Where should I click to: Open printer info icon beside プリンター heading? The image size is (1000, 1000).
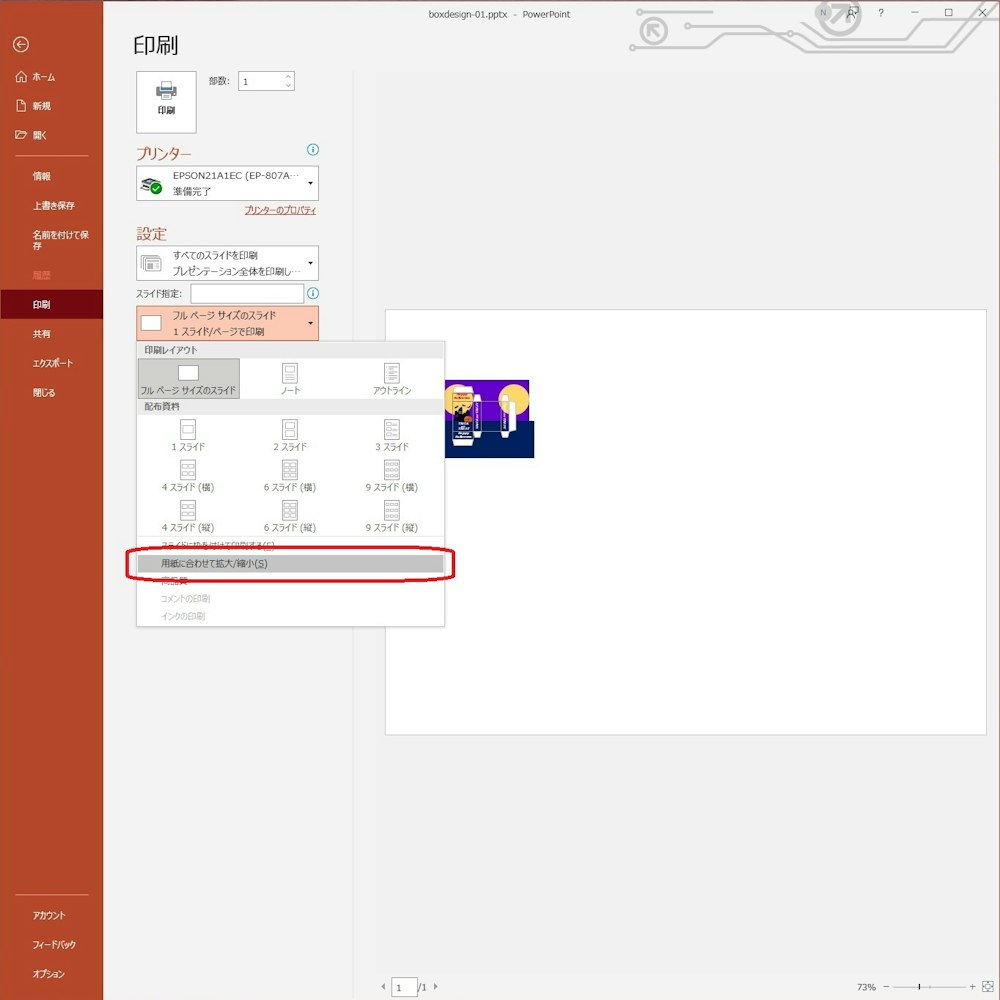coord(313,150)
